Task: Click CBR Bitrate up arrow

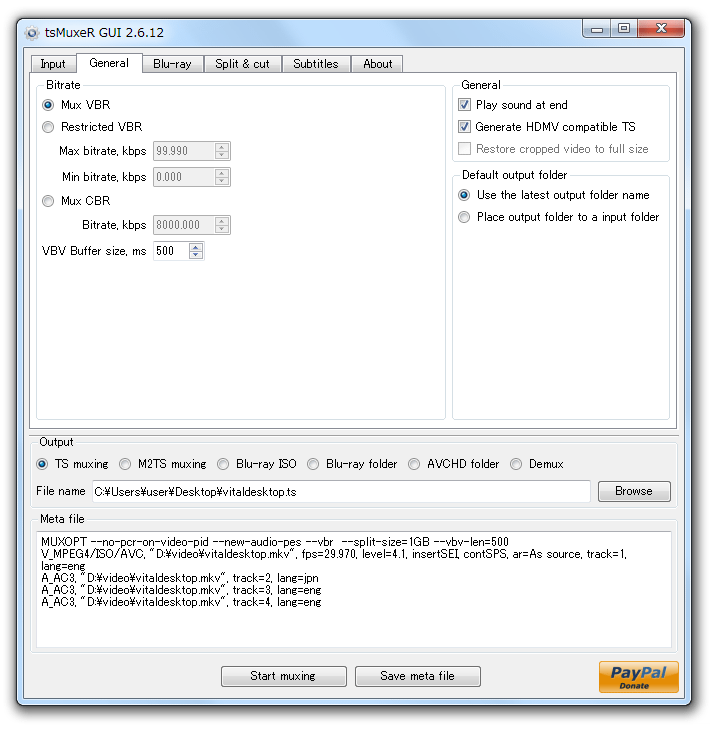Action: 222,221
